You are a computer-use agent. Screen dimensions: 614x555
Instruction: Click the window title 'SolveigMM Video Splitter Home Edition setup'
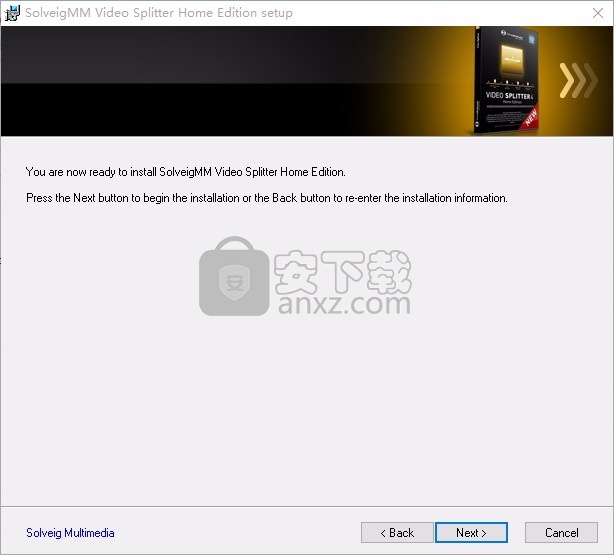[159, 13]
